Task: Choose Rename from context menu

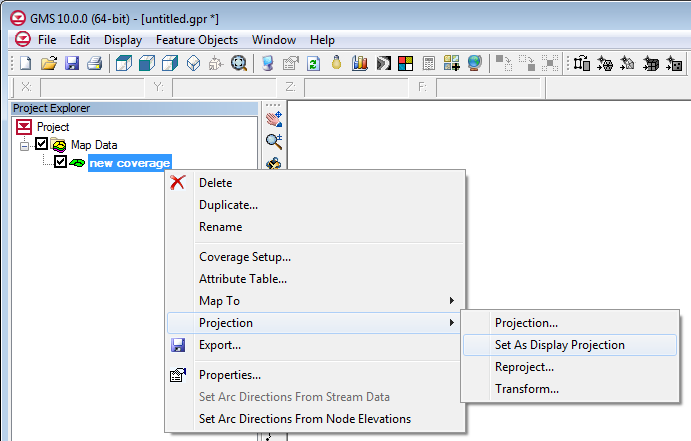Action: (x=315, y=227)
